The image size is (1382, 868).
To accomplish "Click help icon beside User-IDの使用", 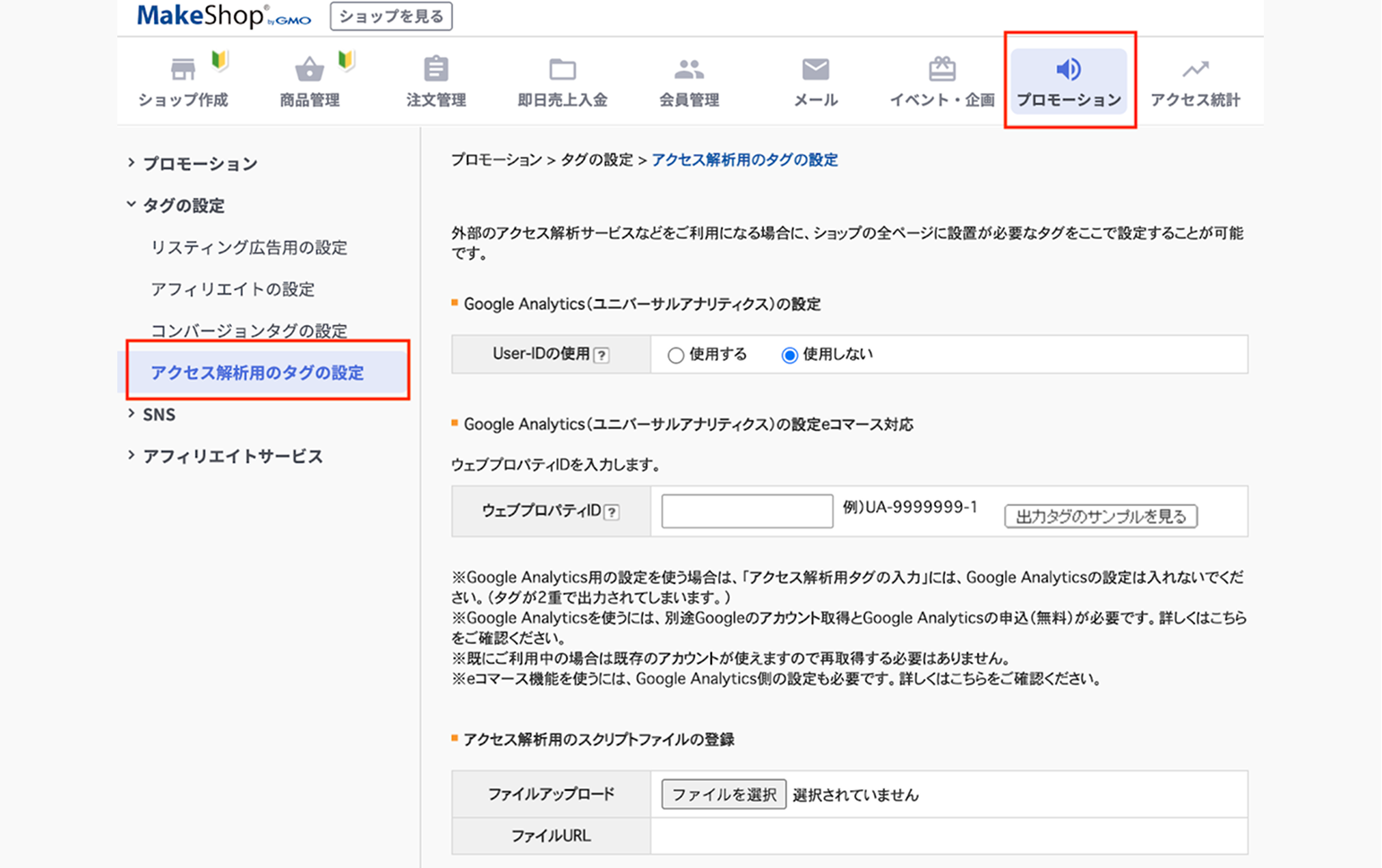I will click(x=602, y=356).
